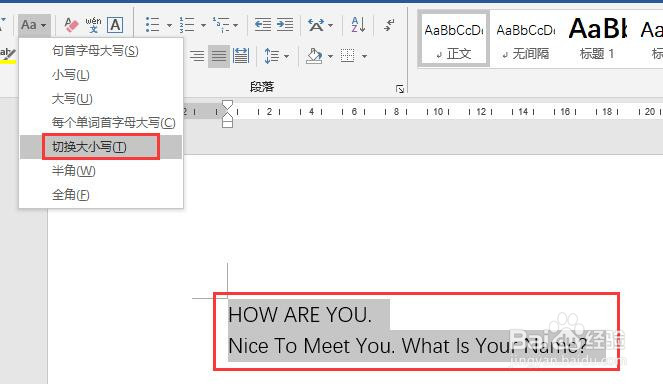Click the Multilevel List icon

coord(221,25)
